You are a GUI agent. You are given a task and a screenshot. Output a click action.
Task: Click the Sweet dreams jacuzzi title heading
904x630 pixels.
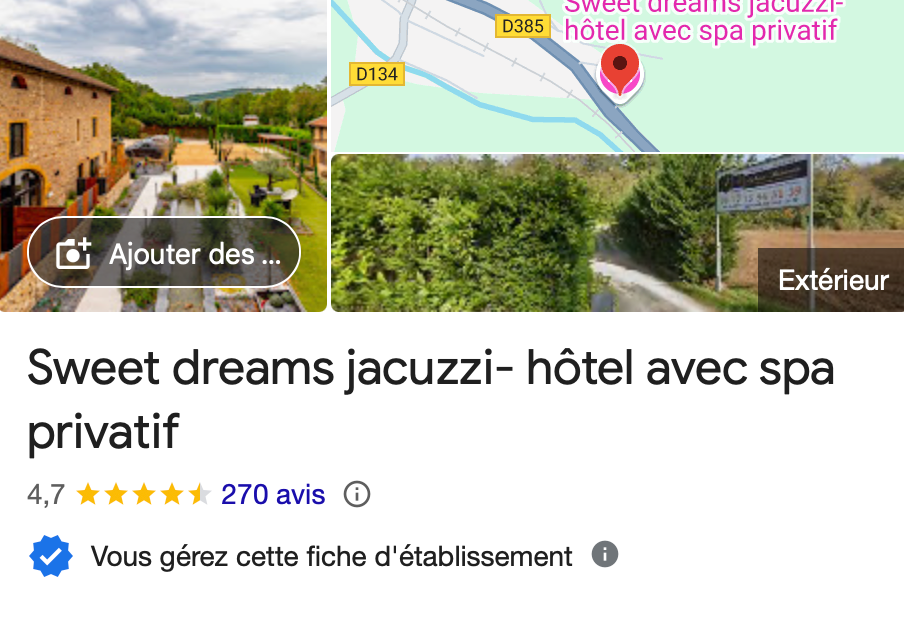[431, 399]
